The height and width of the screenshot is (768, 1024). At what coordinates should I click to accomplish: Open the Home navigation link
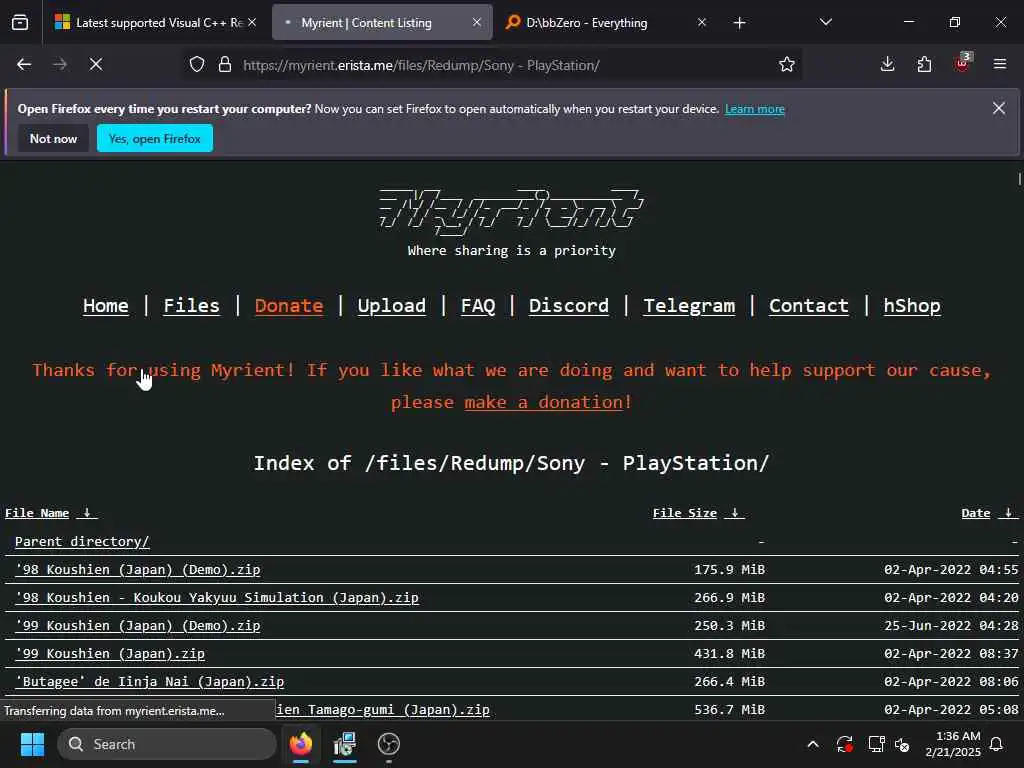(x=106, y=306)
